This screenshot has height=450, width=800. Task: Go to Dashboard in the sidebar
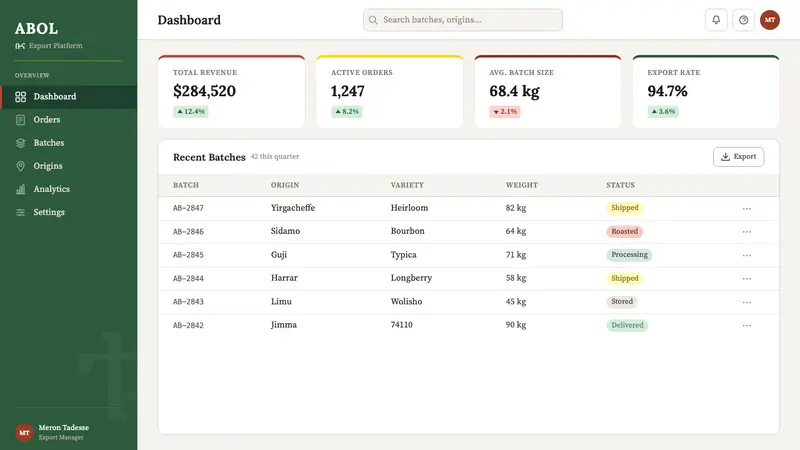[x=68, y=97]
